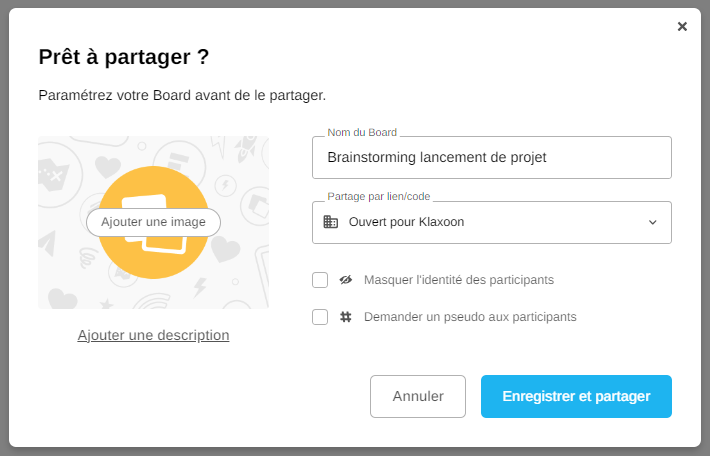Viewport: 710px width, 456px height.
Task: Close the share dialog with the X
Action: click(x=682, y=27)
